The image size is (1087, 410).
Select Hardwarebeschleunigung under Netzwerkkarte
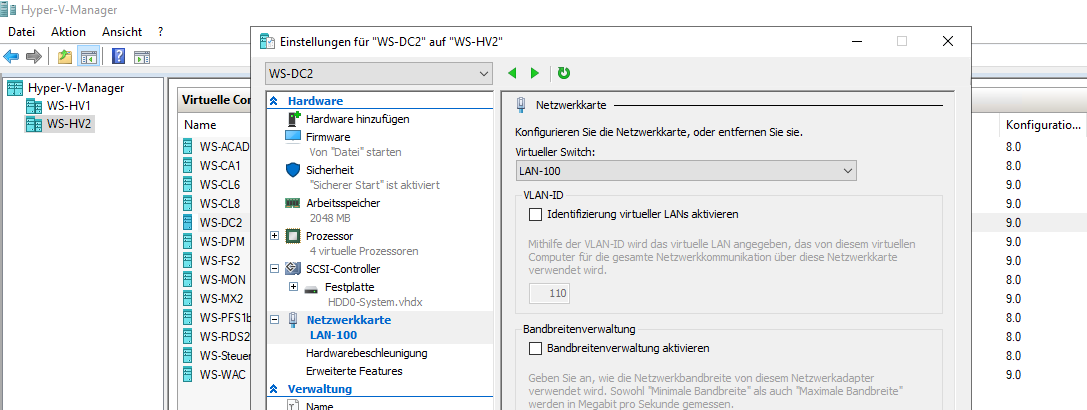(x=367, y=353)
